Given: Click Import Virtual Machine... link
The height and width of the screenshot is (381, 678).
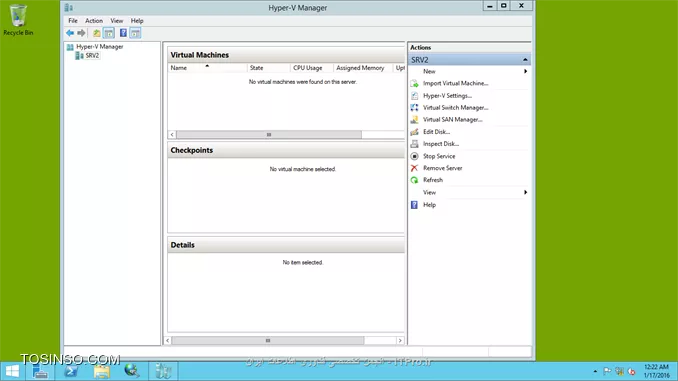Looking at the screenshot, I should 455,83.
